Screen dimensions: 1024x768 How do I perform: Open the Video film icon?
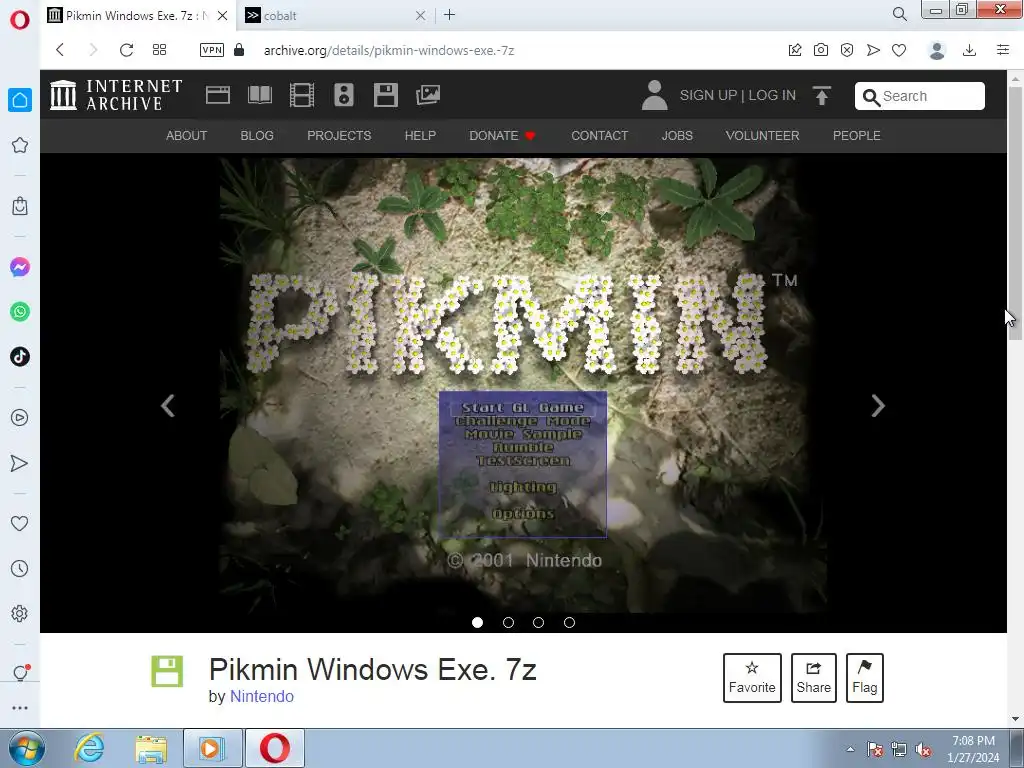coord(302,95)
